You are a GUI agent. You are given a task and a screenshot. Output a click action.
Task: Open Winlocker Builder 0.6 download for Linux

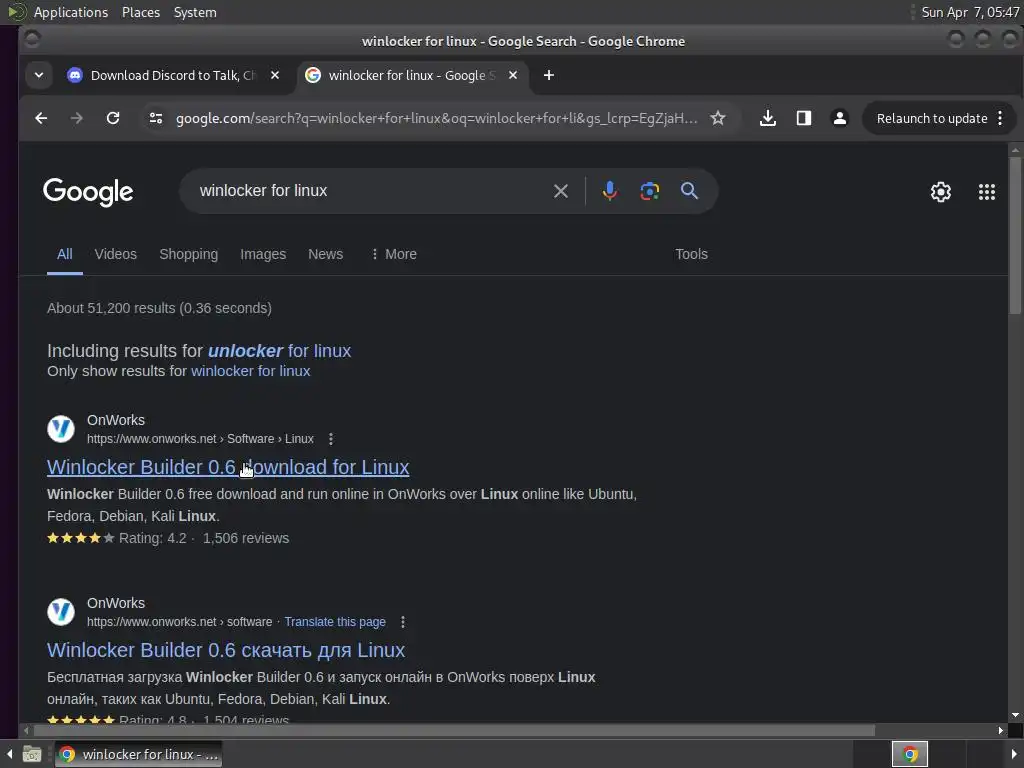click(x=228, y=467)
